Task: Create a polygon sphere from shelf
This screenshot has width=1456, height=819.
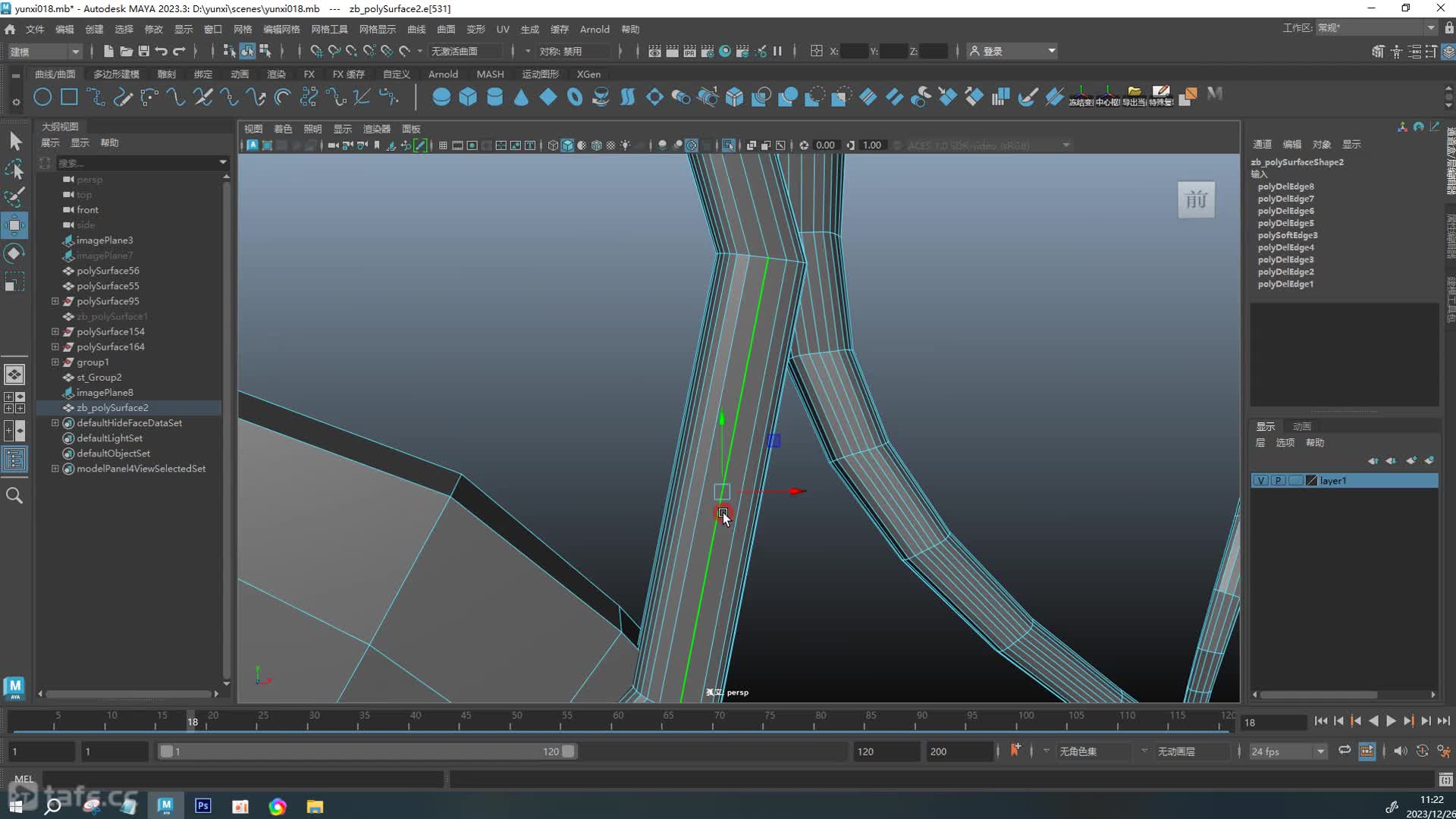Action: click(441, 96)
